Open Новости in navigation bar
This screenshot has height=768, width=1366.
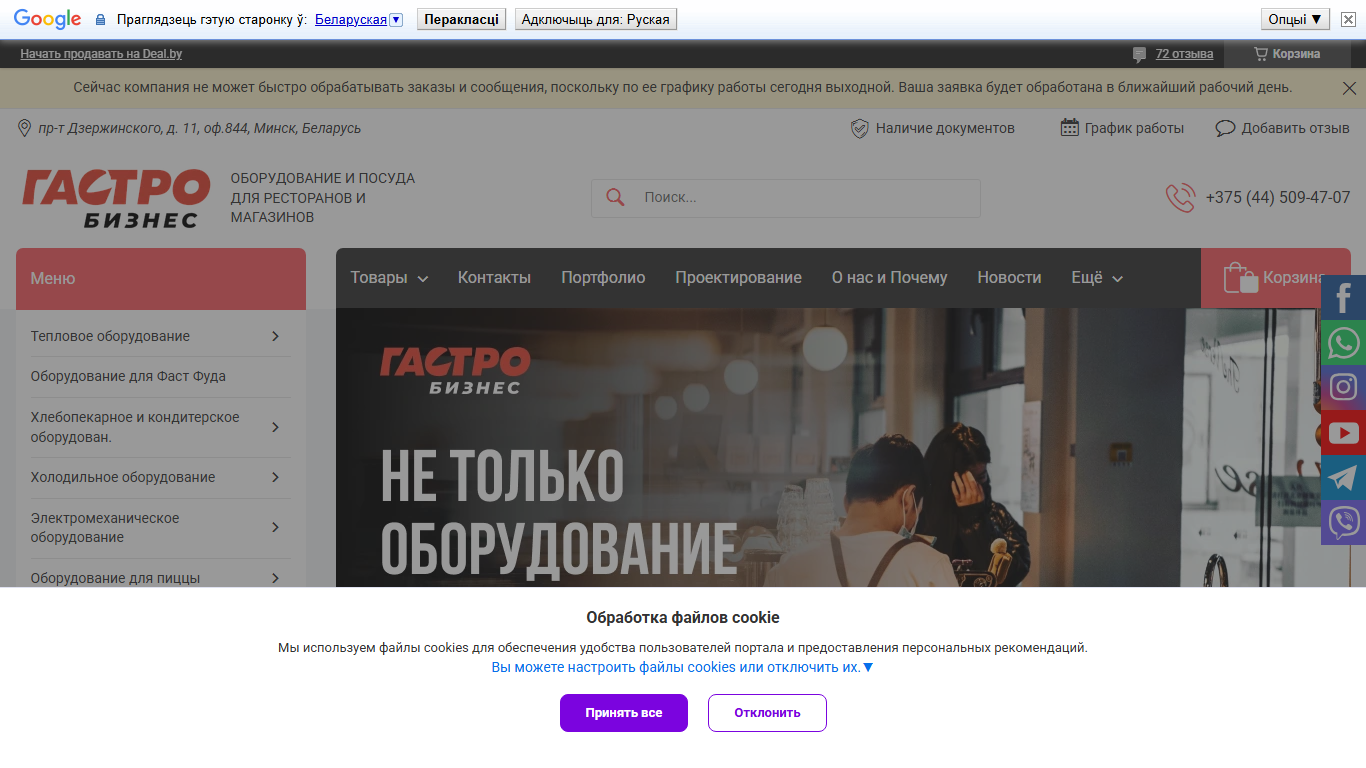coord(1009,278)
